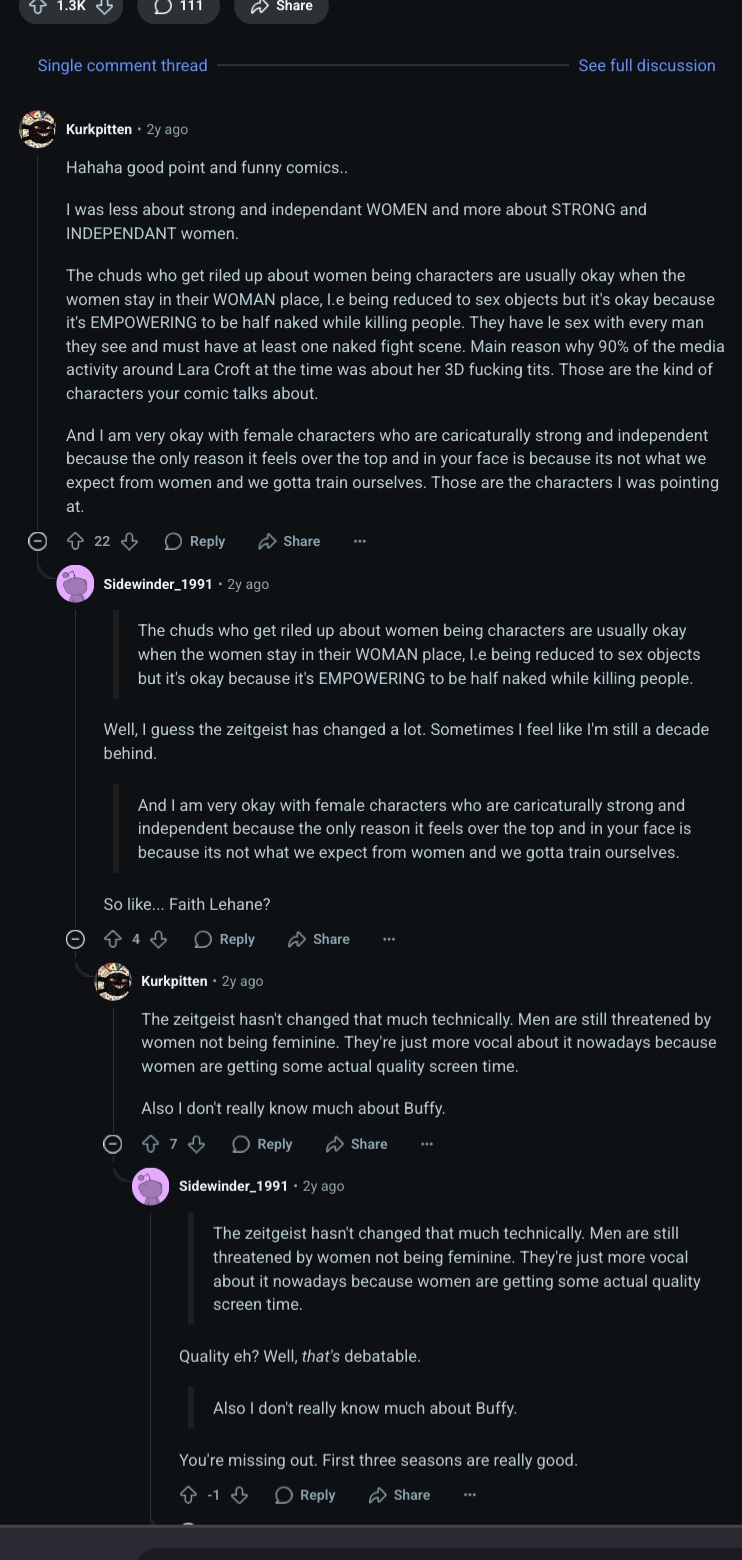Collapse the thread at Kurkpitten's 22-point comment
The height and width of the screenshot is (1560, 742).
point(37,541)
